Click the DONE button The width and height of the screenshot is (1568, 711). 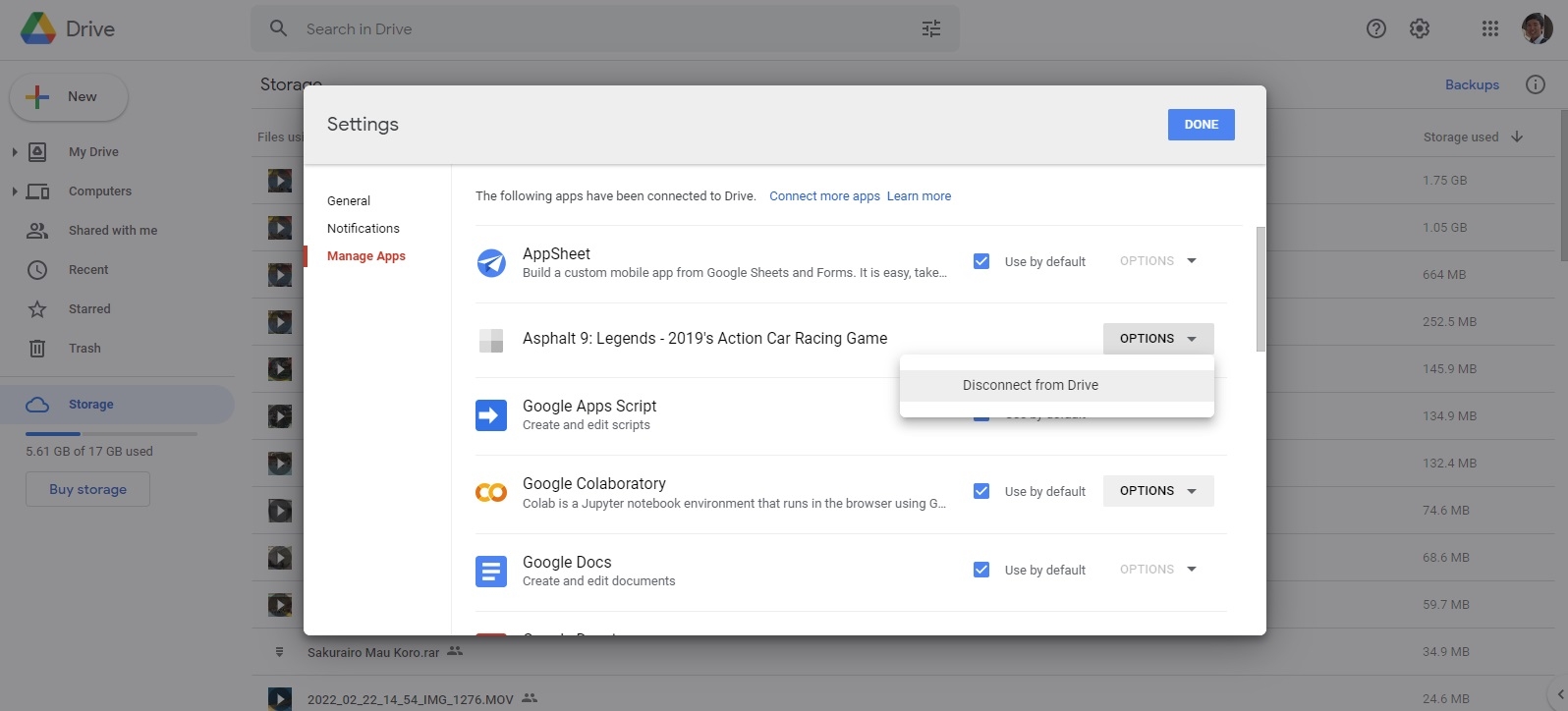point(1202,125)
